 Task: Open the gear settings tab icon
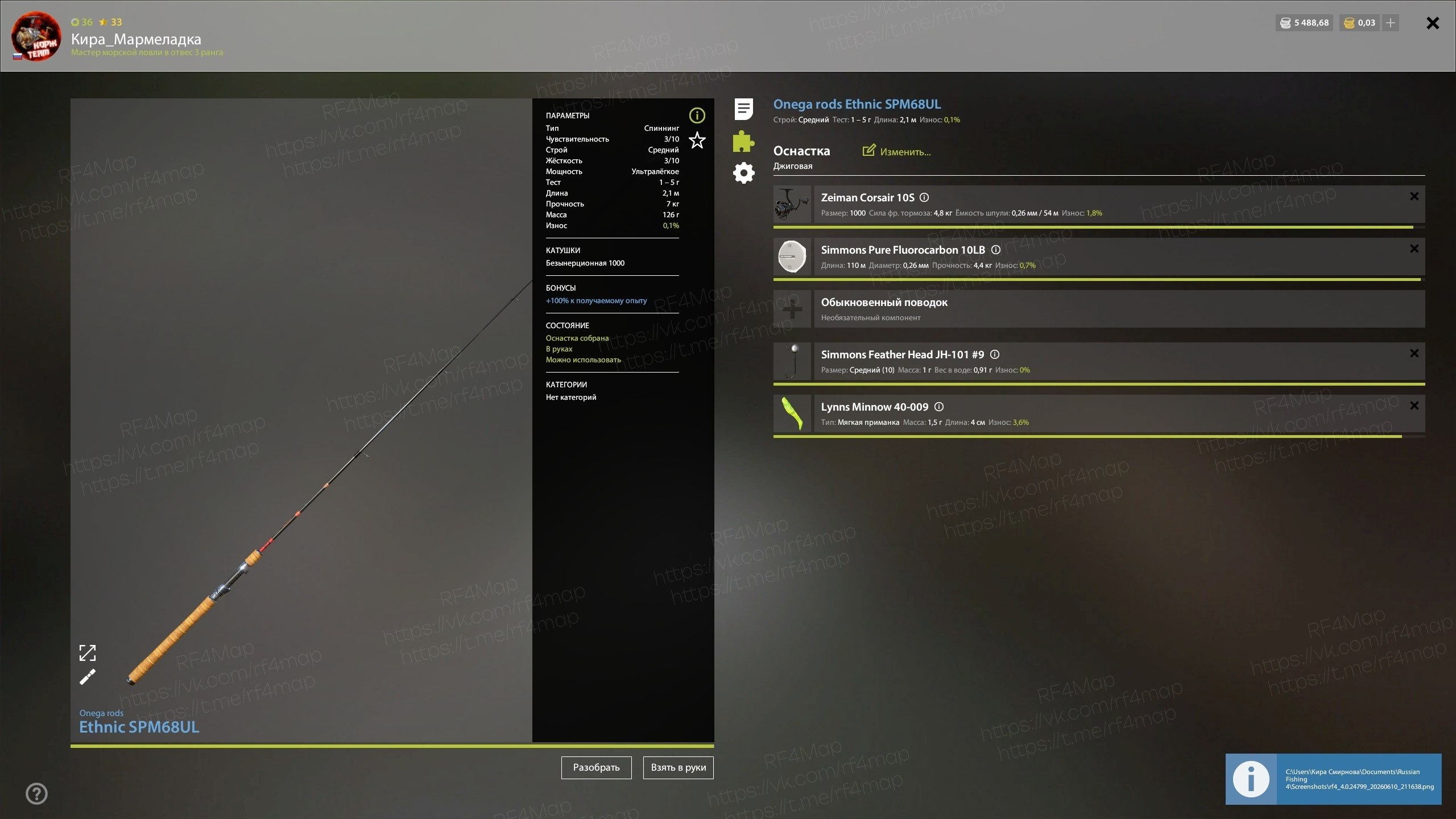743,173
